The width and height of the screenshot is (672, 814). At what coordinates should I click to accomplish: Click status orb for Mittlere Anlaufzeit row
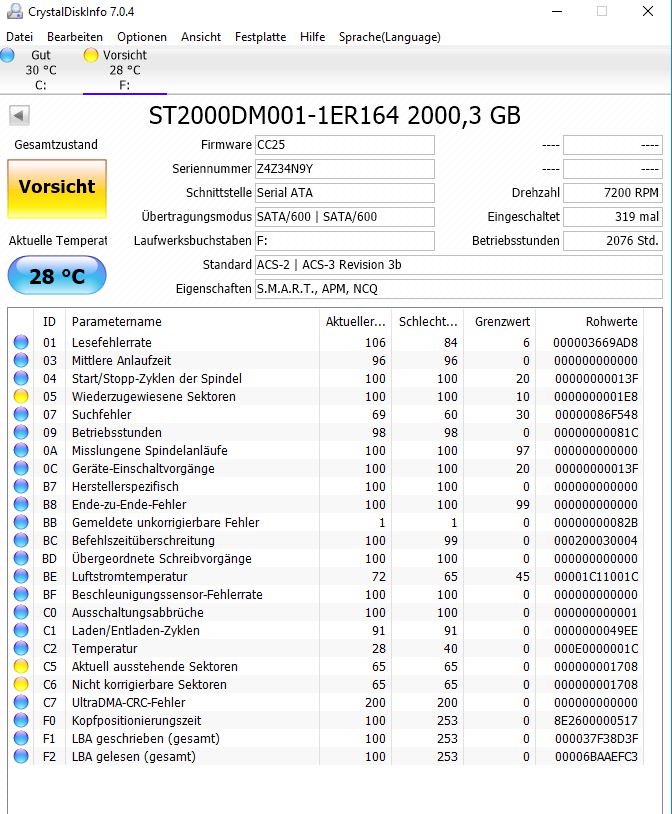(21, 360)
